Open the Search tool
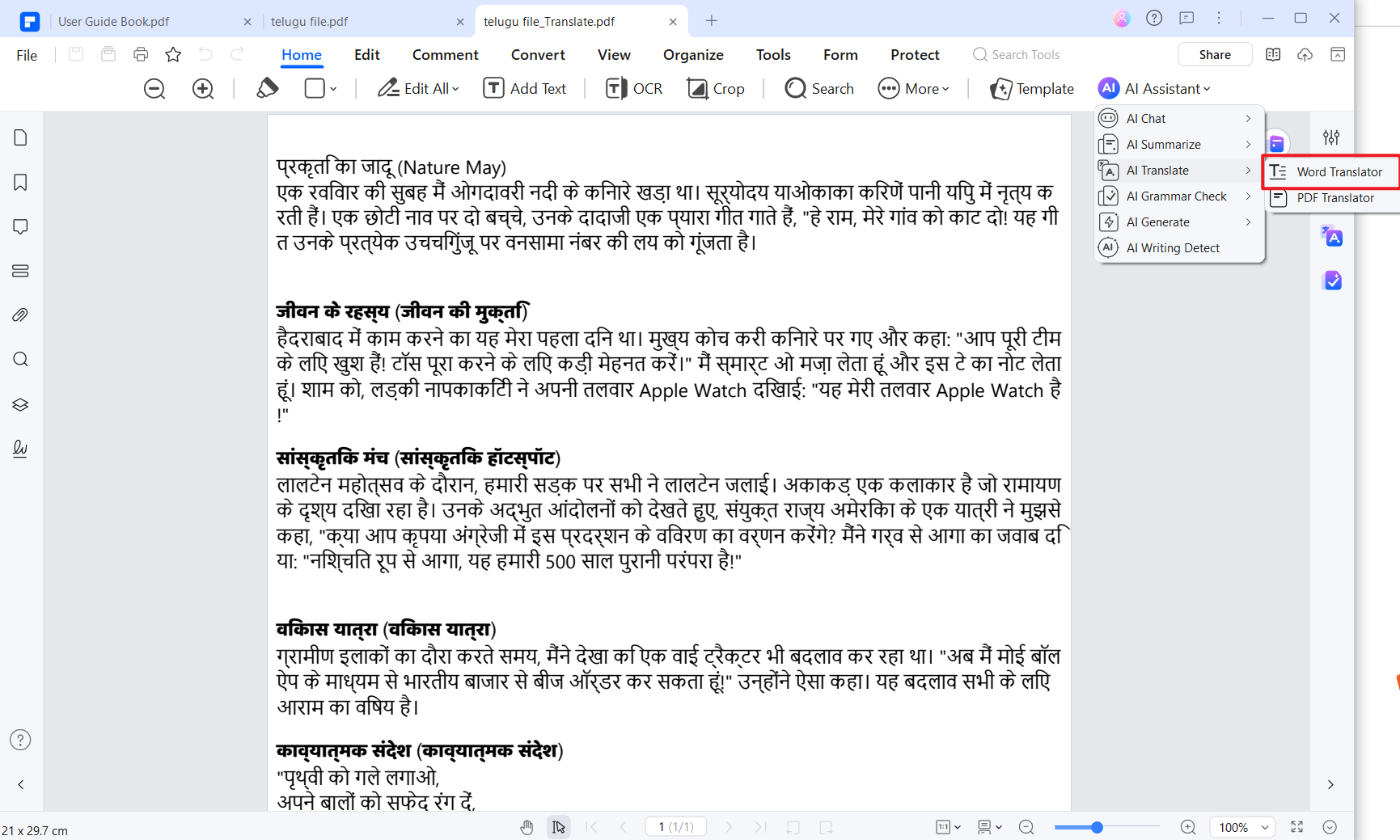 pyautogui.click(x=819, y=89)
